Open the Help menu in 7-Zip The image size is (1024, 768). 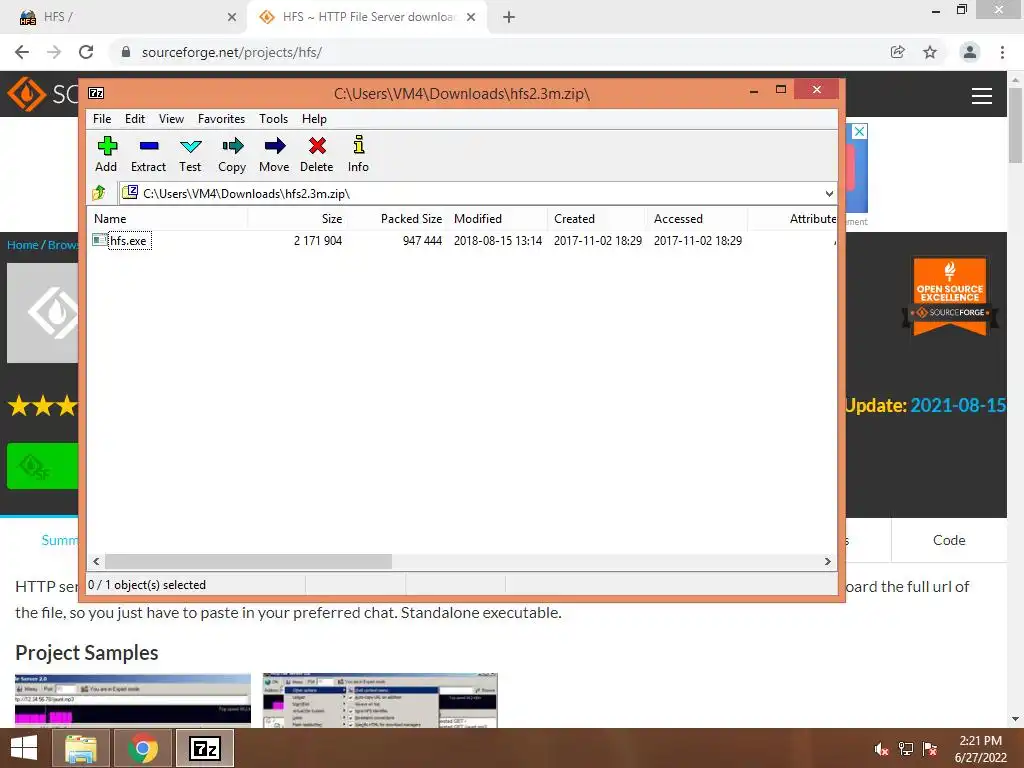pos(314,119)
